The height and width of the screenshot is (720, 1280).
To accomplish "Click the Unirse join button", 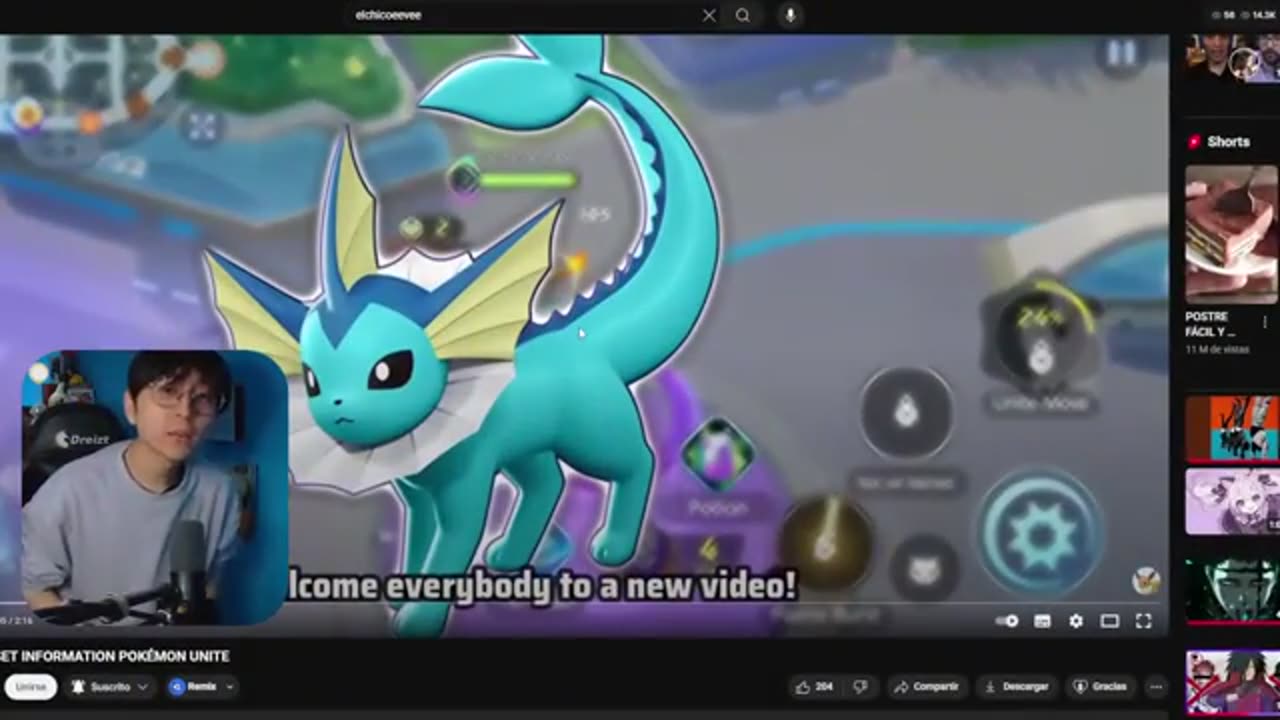I will (30, 687).
